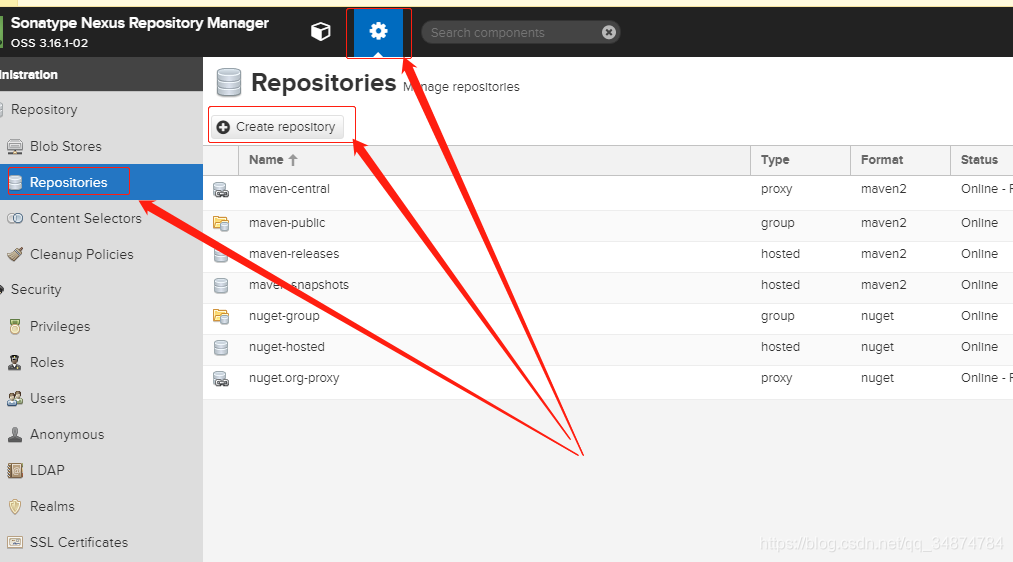Screen dimensions: 1013x562
Task: Click the Online status of nuget-hosted
Action: point(979,347)
